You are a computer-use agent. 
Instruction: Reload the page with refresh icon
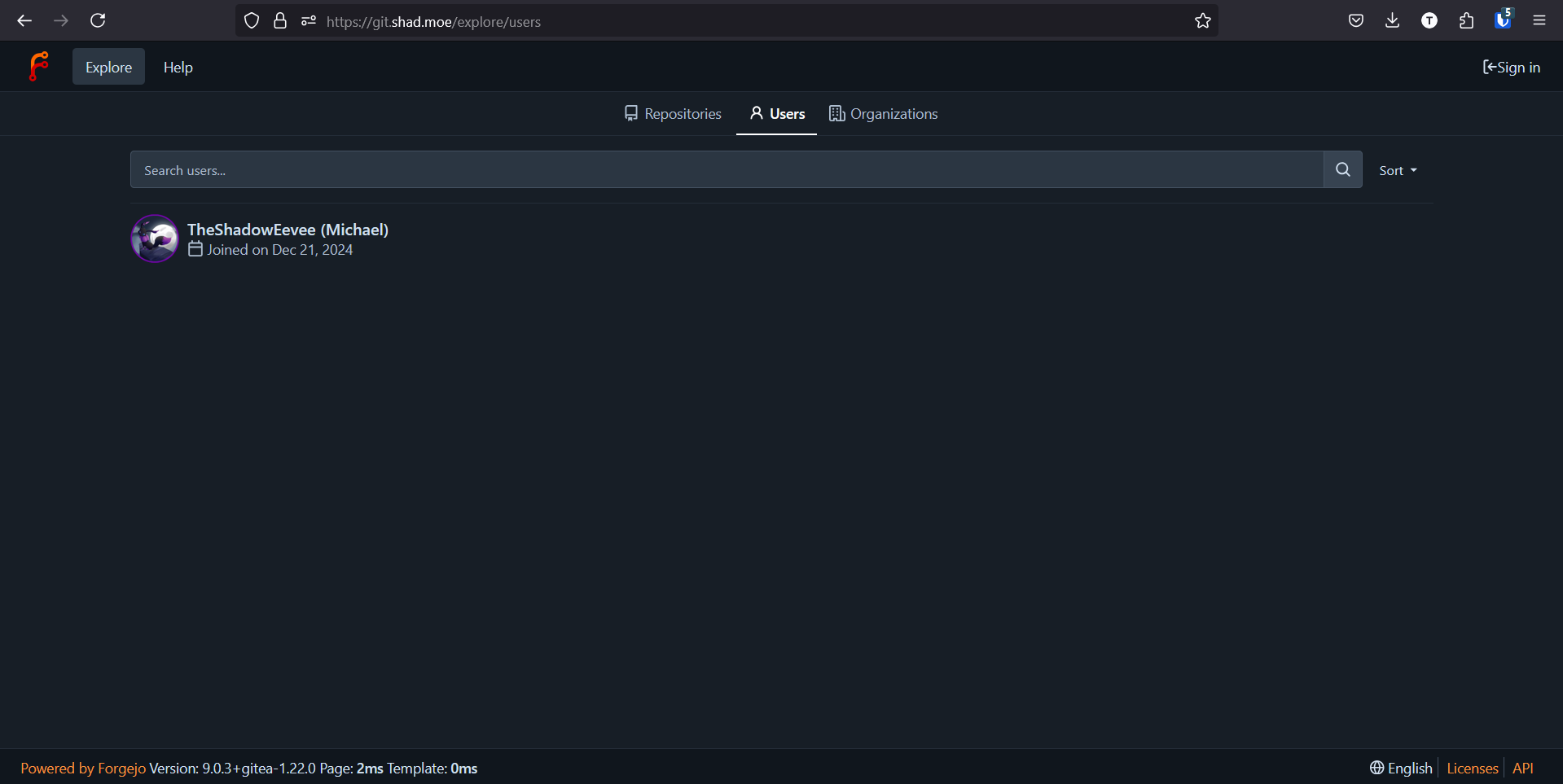coord(98,21)
